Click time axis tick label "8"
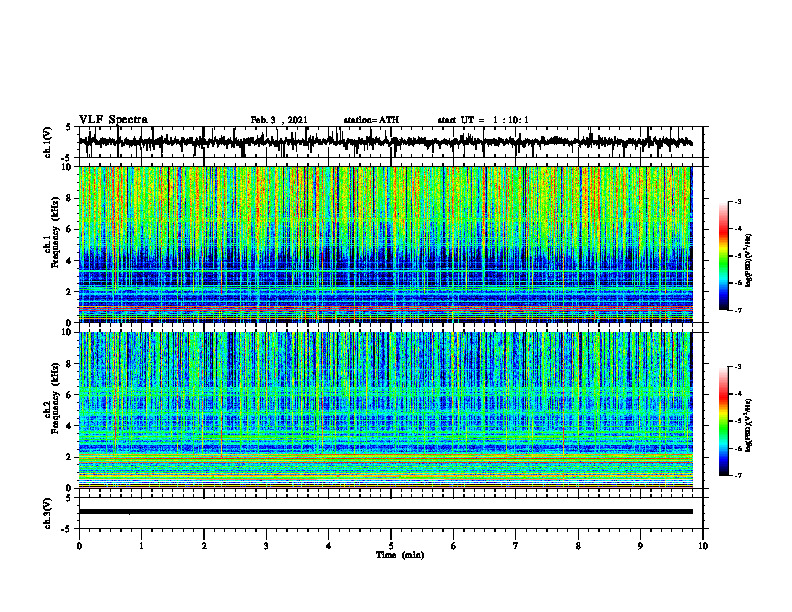Viewport: 792px width, 612px height. (x=578, y=546)
